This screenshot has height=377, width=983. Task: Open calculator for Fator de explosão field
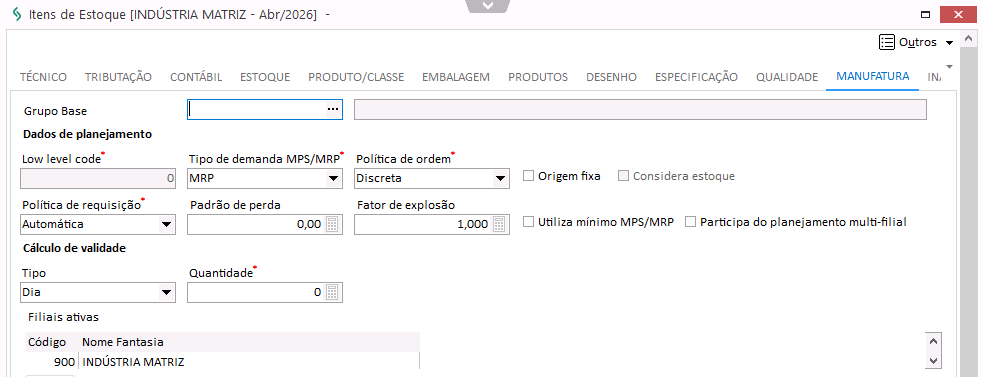499,224
